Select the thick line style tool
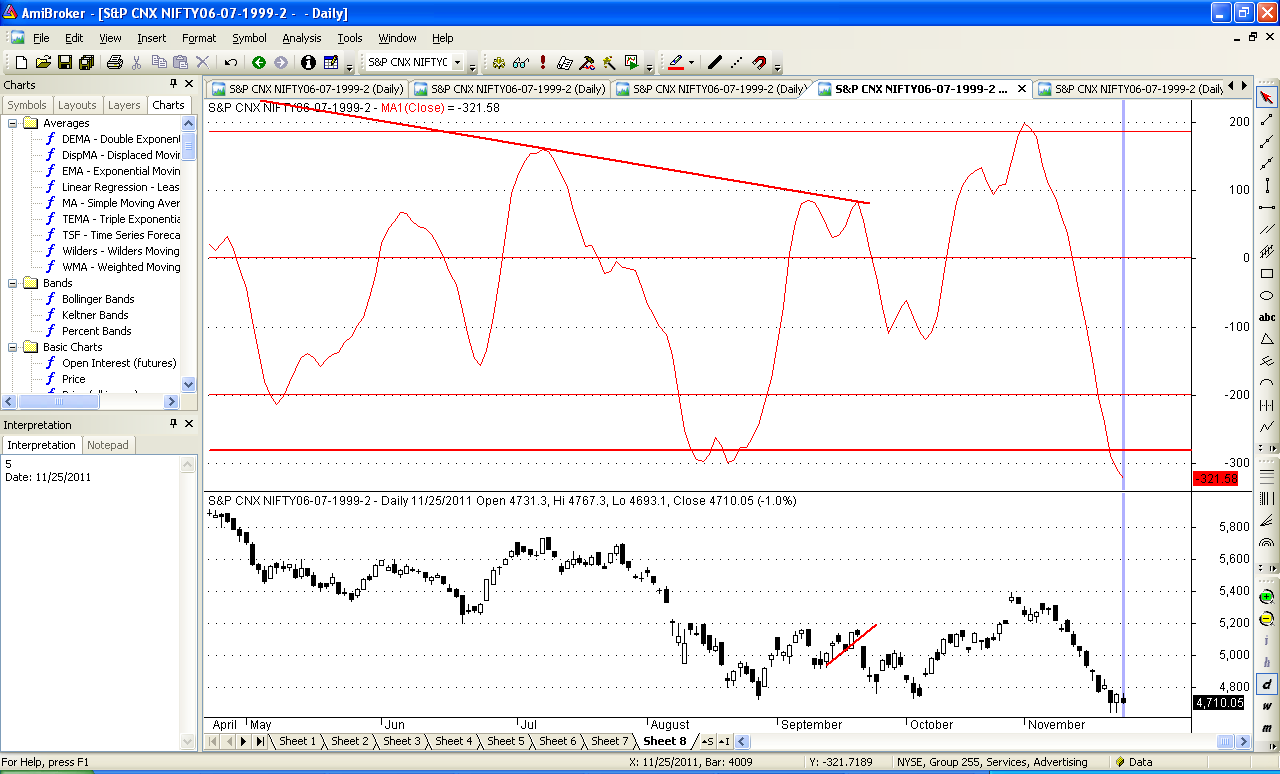This screenshot has height=774, width=1280. 715,62
